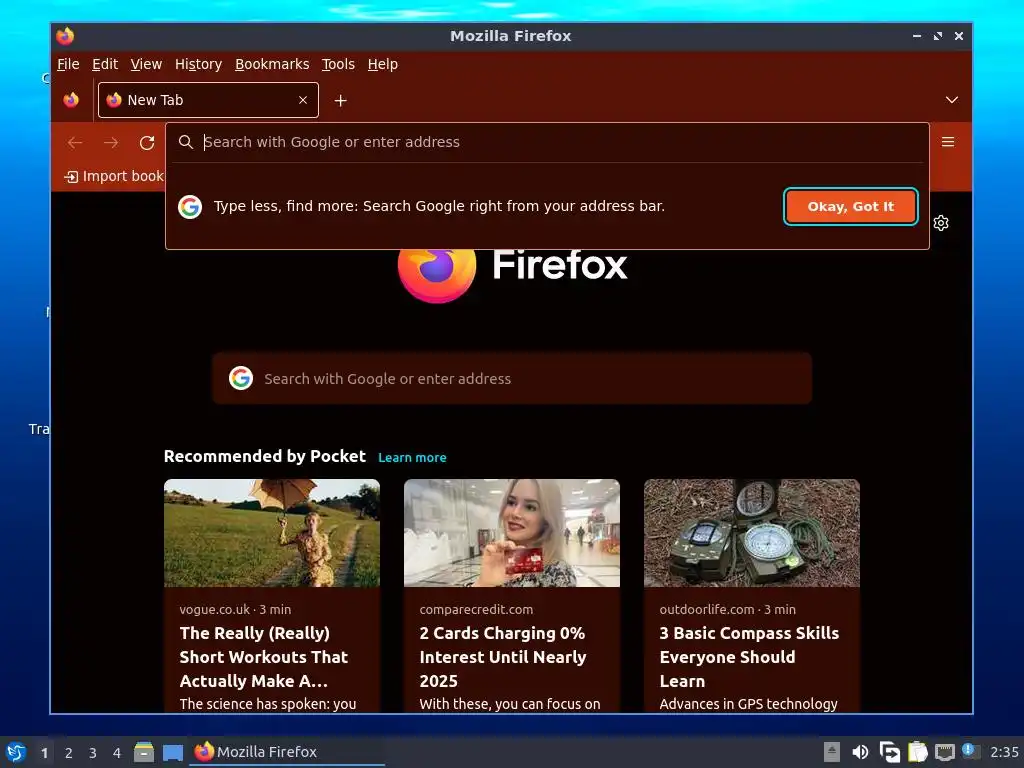Screen dimensions: 1024x768
Task: Click the show desktop taskbar icon
Action: pos(173,752)
